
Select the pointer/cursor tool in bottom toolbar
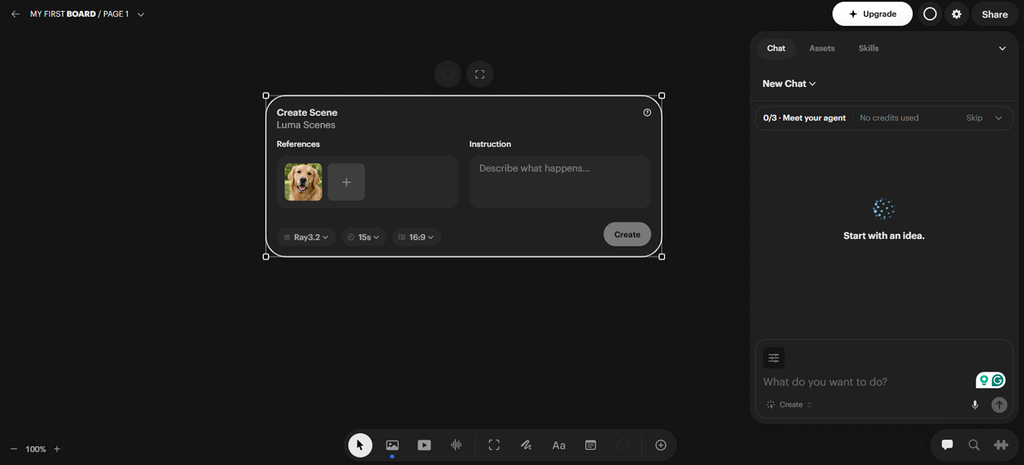(x=360, y=445)
